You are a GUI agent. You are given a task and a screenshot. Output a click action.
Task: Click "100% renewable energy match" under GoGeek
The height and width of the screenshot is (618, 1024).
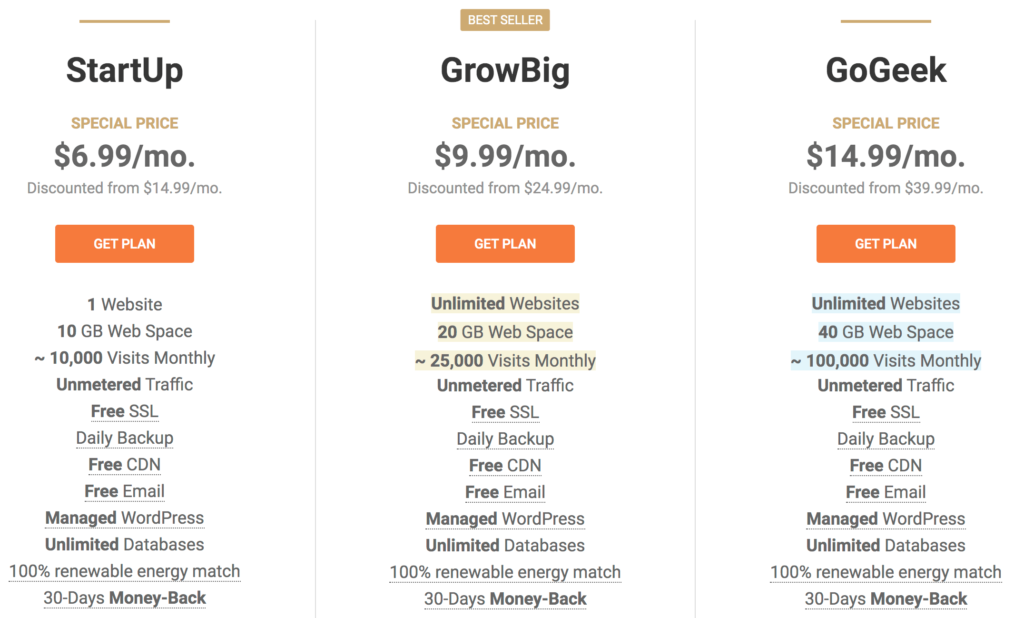(x=885, y=573)
